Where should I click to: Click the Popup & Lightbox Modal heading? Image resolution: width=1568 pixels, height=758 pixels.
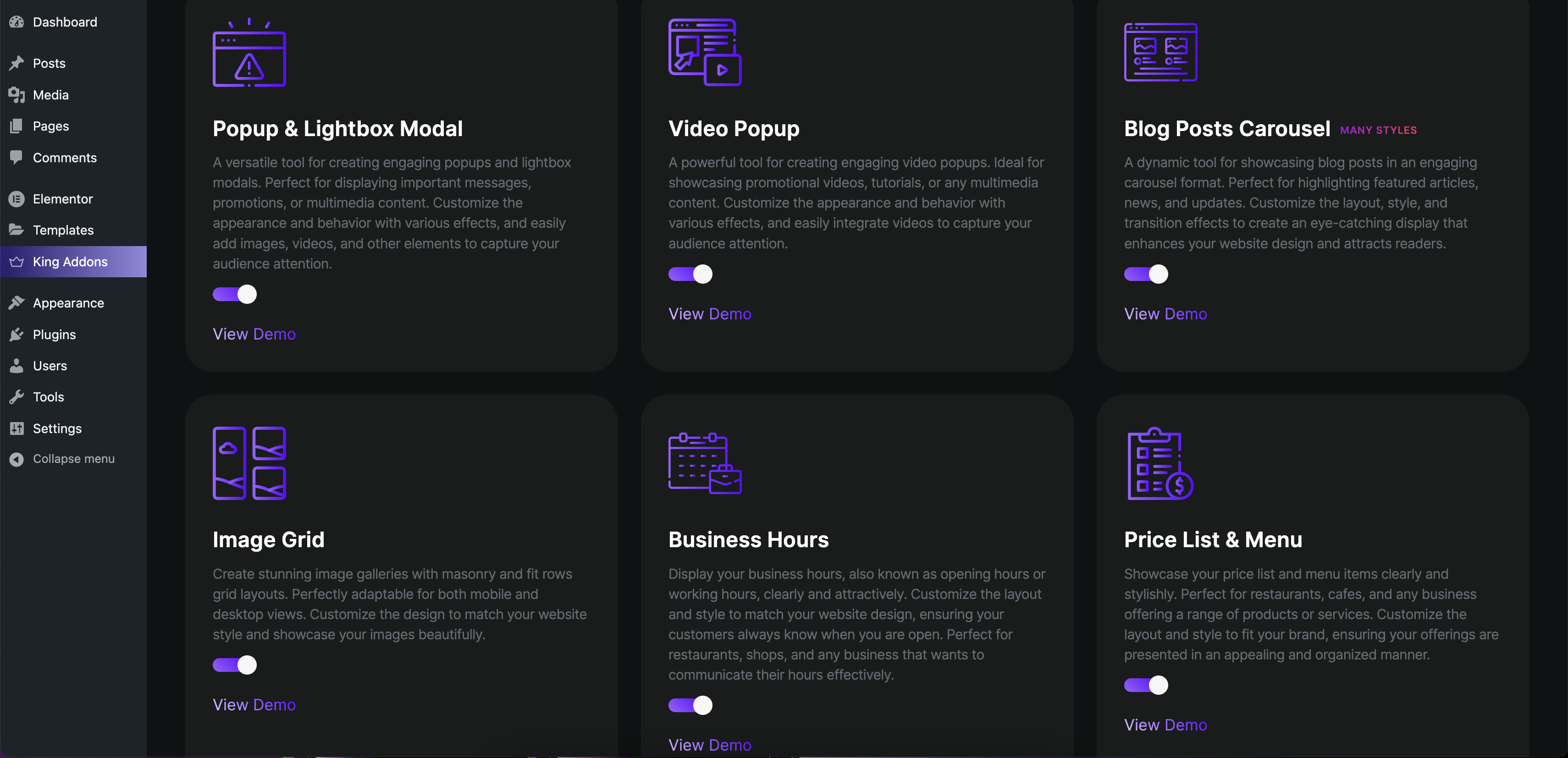click(x=338, y=129)
